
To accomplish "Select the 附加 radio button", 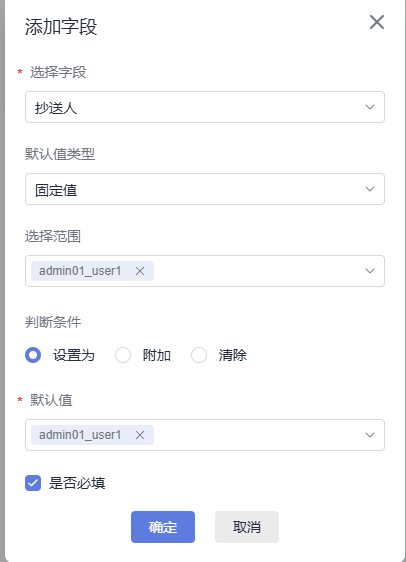I will coord(123,355).
